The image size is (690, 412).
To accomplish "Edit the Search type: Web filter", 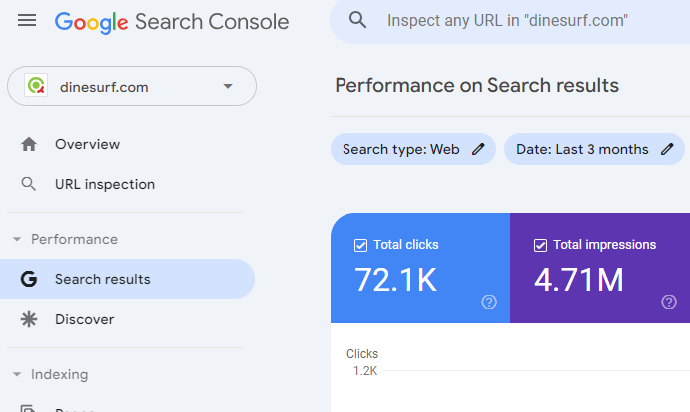I will pyautogui.click(x=413, y=149).
